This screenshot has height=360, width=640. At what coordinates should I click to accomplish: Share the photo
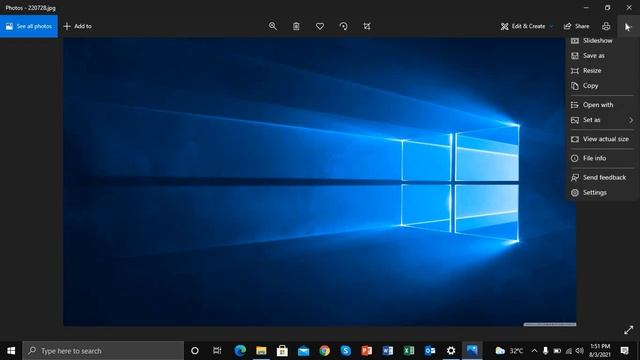coord(576,26)
